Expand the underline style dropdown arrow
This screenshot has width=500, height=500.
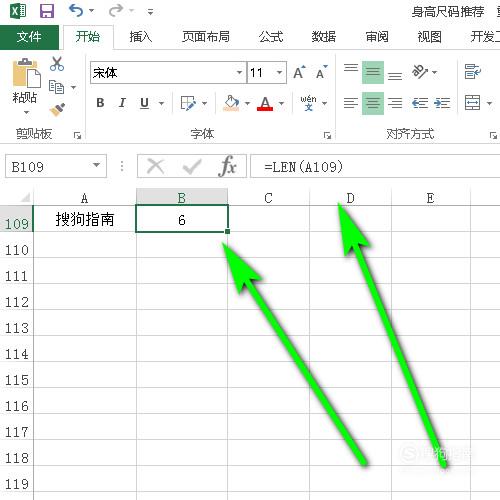click(161, 103)
